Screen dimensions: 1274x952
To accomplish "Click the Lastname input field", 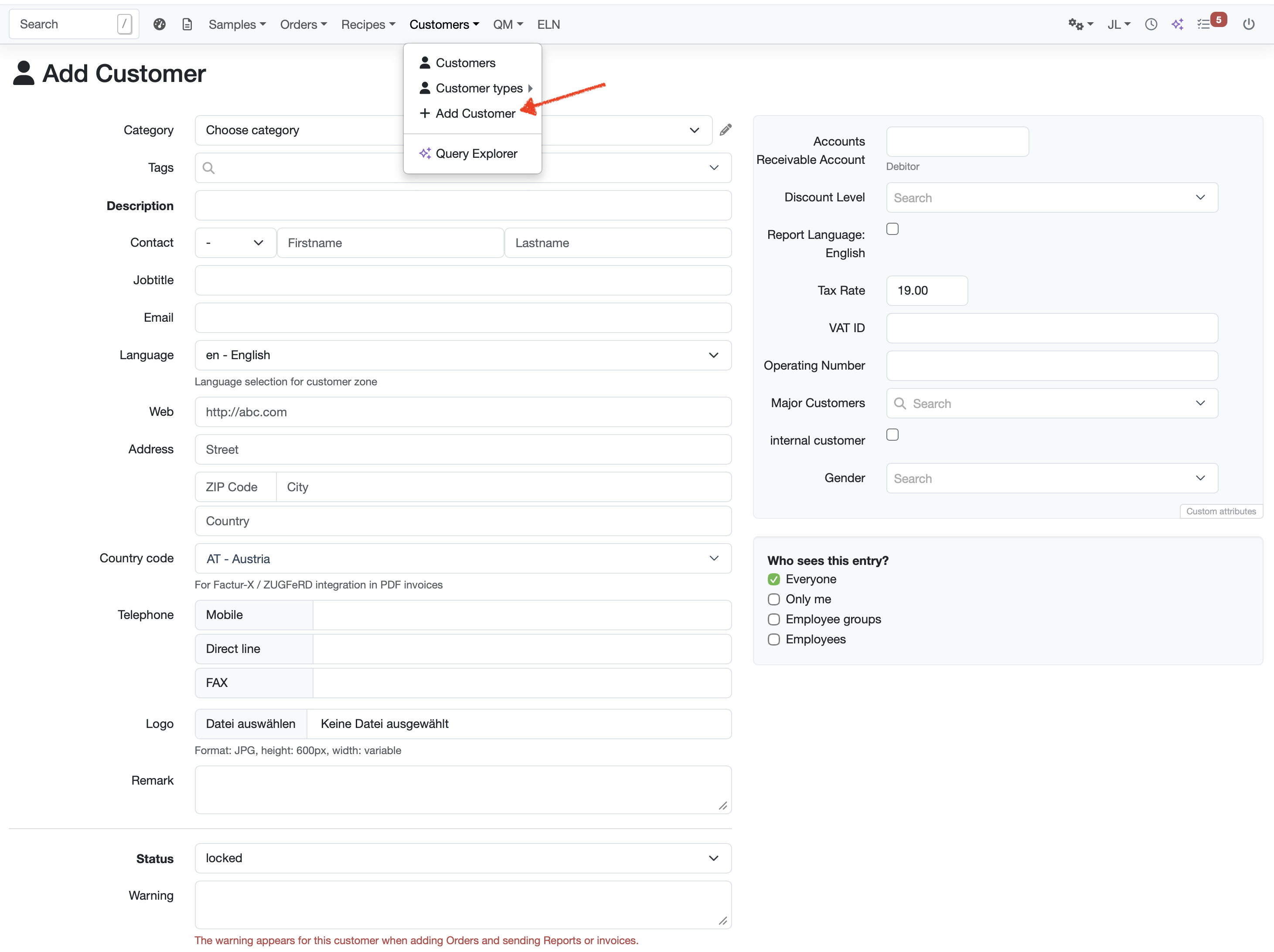I will 617,242.
